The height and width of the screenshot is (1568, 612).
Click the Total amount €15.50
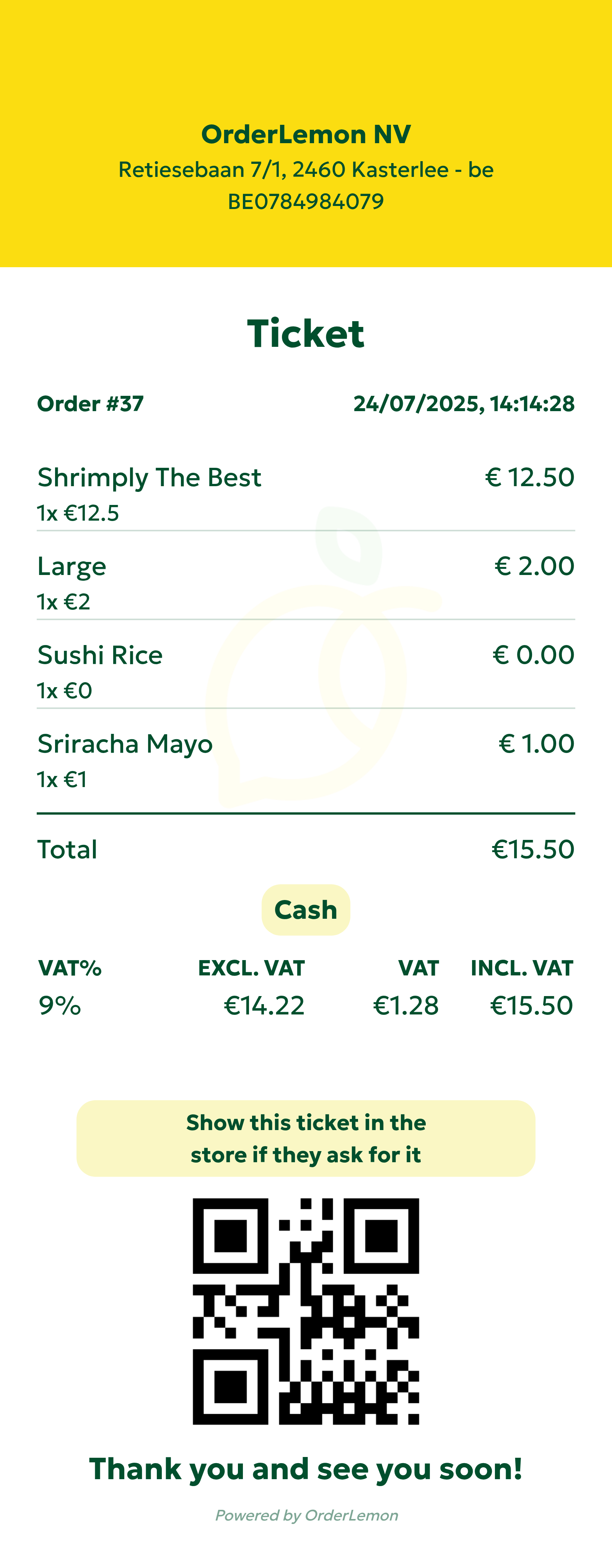point(532,850)
